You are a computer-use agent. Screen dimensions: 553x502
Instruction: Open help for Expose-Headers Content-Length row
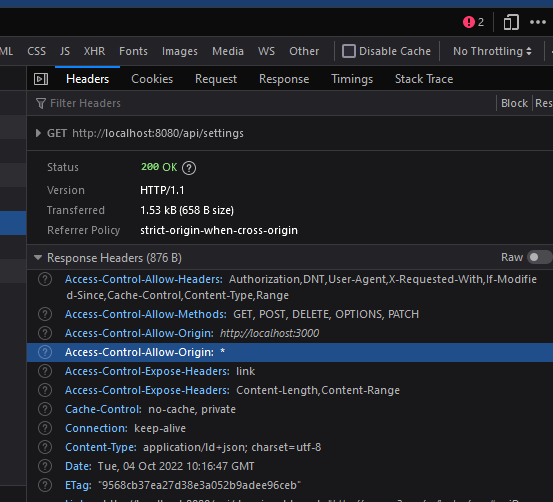pyautogui.click(x=45, y=390)
